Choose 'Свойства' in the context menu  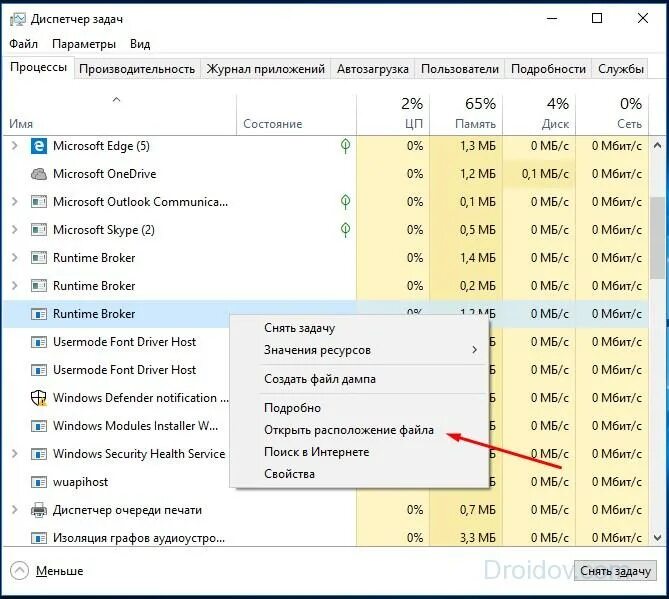coord(359,474)
